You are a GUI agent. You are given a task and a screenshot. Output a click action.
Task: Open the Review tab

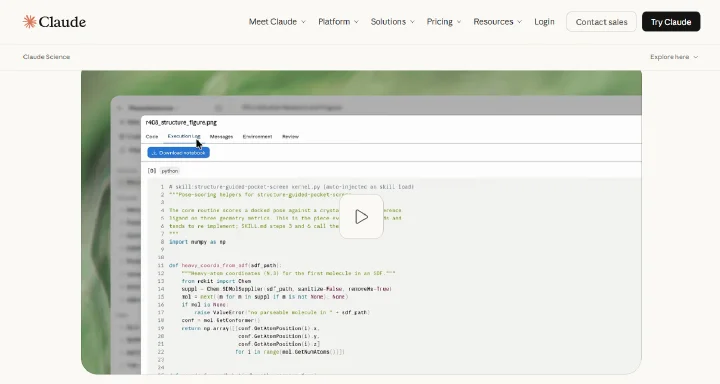tap(290, 136)
